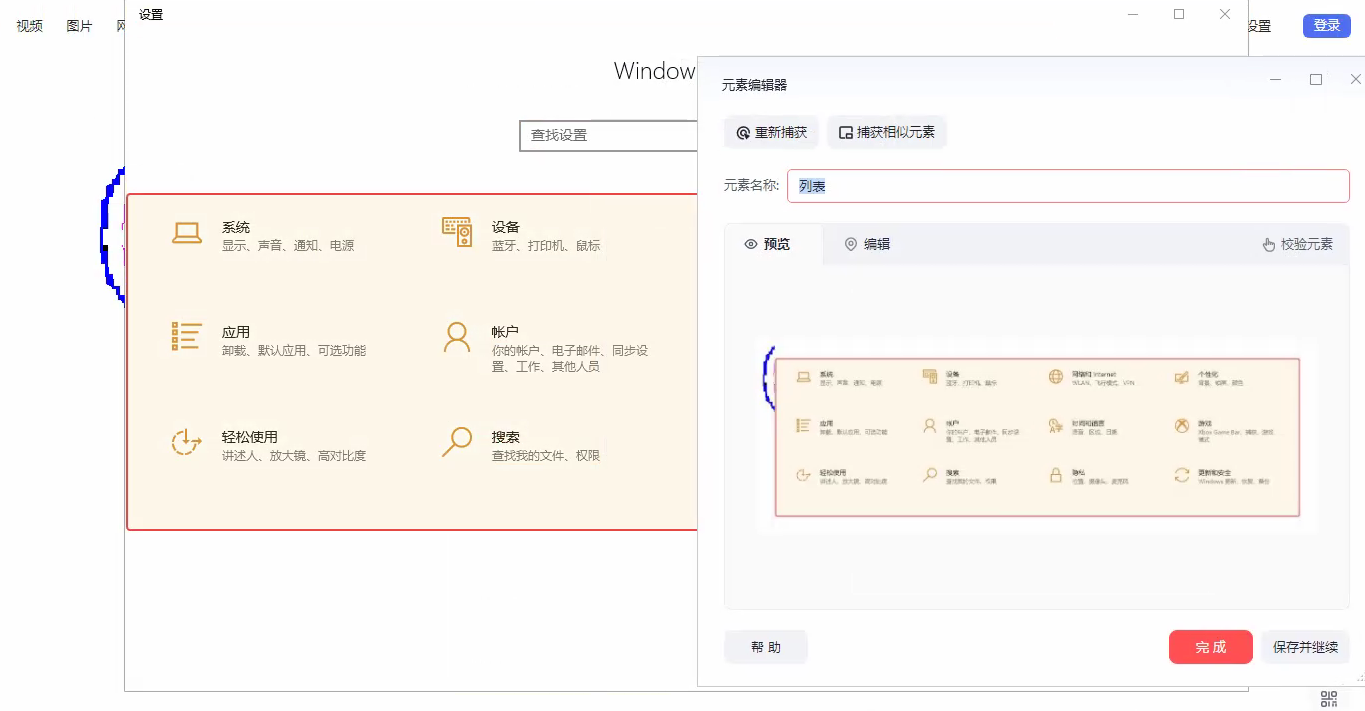Click the 查找我的文件、权限 description
The image size is (1365, 711).
point(546,456)
